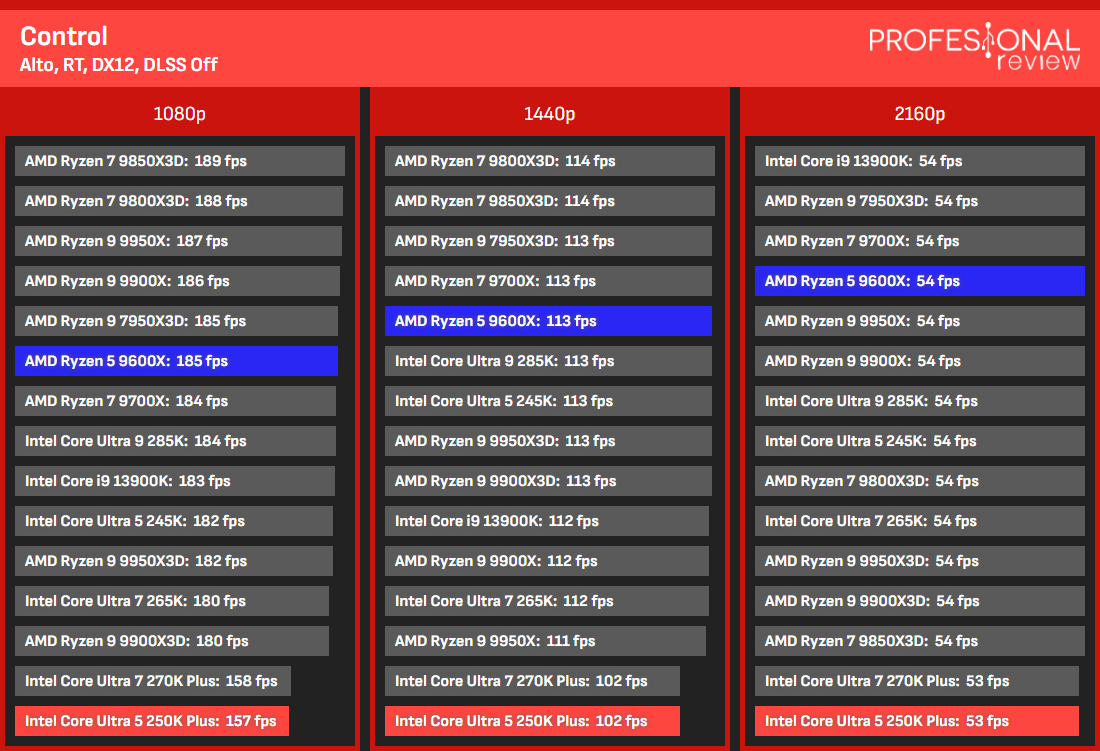Viewport: 1100px width, 751px height.
Task: Click Intel Core i9 13900K 54 fps row
Action: click(x=920, y=161)
